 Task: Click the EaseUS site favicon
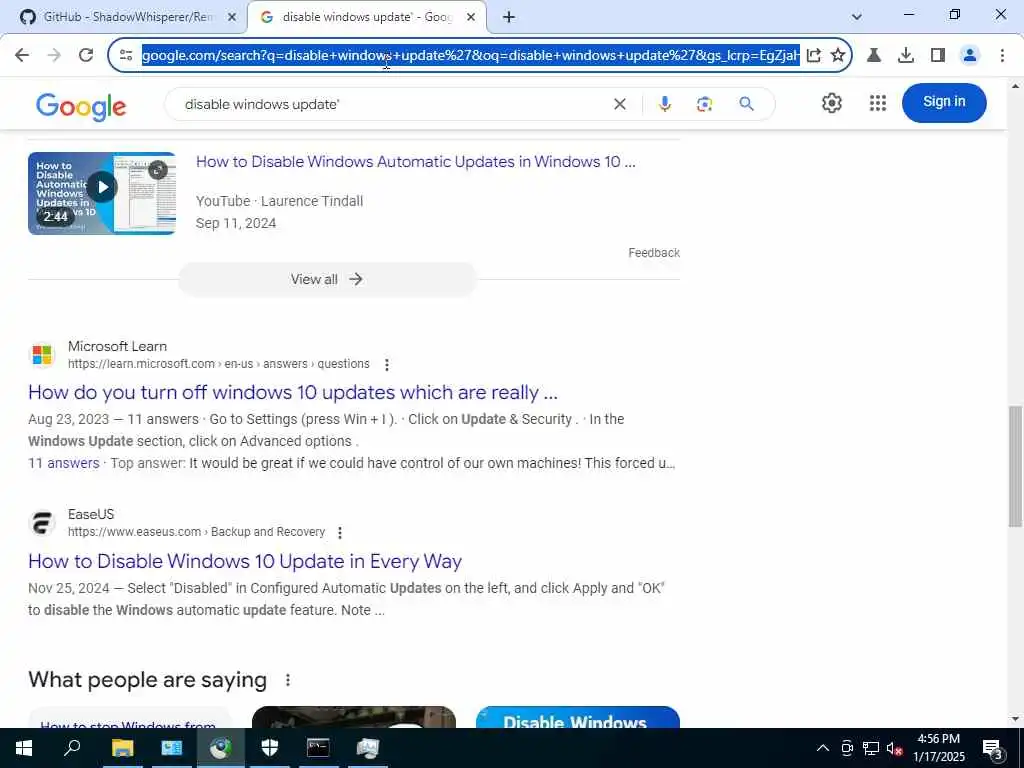42,523
